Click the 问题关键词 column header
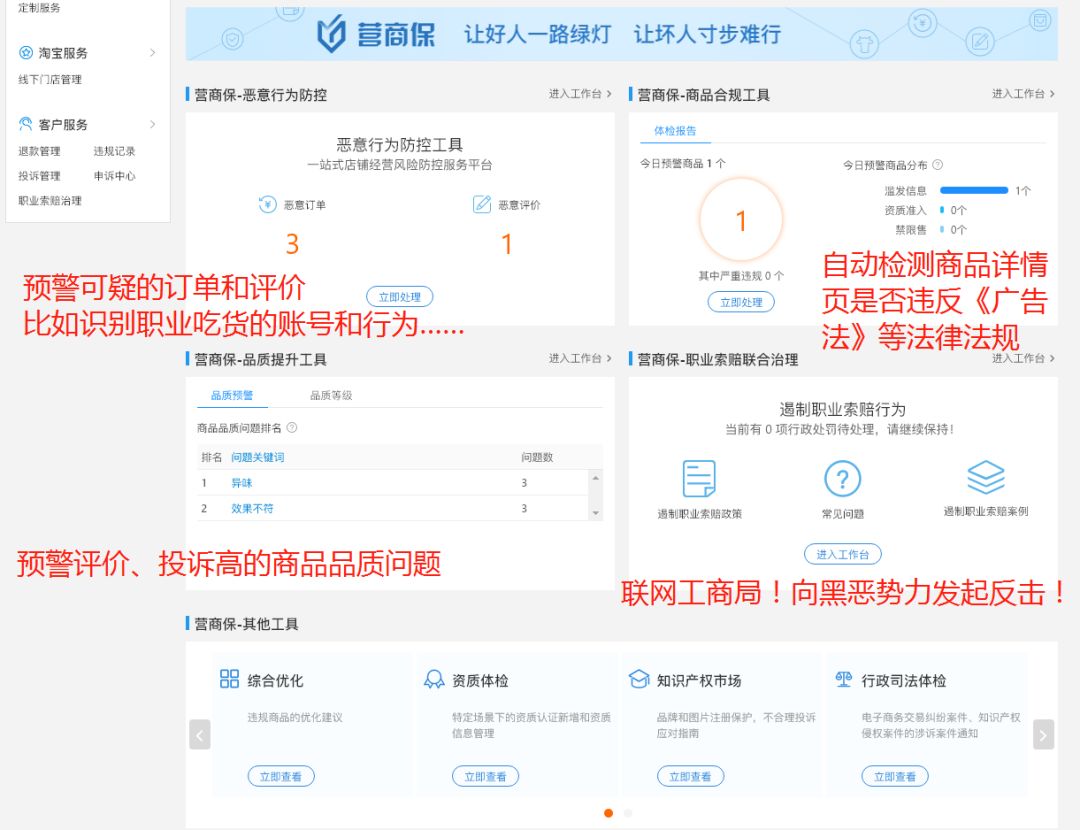Image resolution: width=1080 pixels, height=830 pixels. click(x=258, y=457)
